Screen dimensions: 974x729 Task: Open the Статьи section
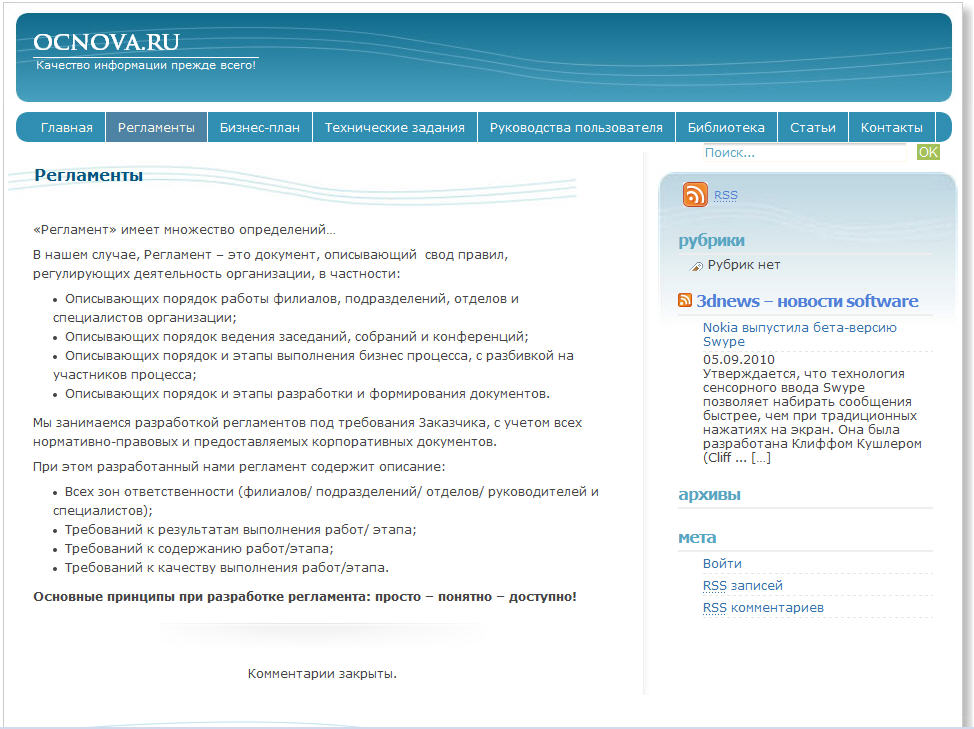pyautogui.click(x=812, y=127)
